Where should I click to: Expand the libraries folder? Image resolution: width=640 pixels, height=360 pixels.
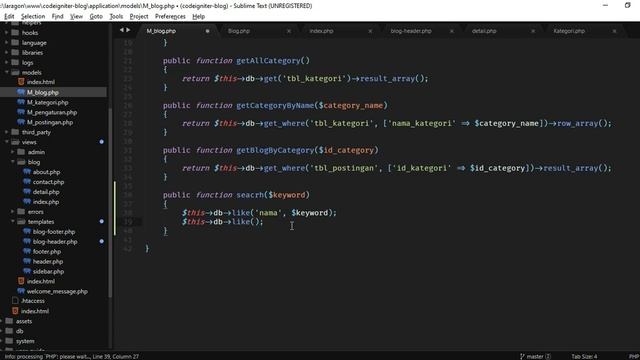pos(7,53)
